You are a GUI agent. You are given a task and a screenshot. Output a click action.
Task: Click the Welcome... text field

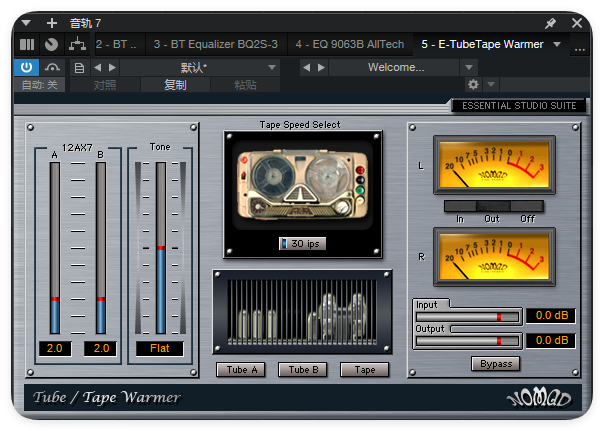point(395,68)
